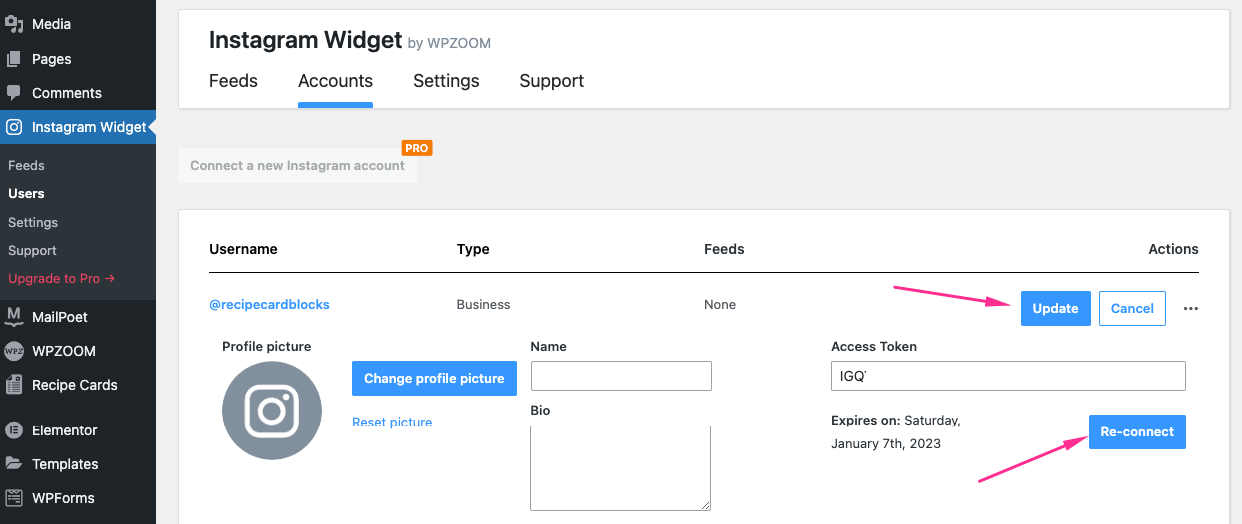The width and height of the screenshot is (1242, 524).
Task: Open the Support tab
Action: [551, 81]
